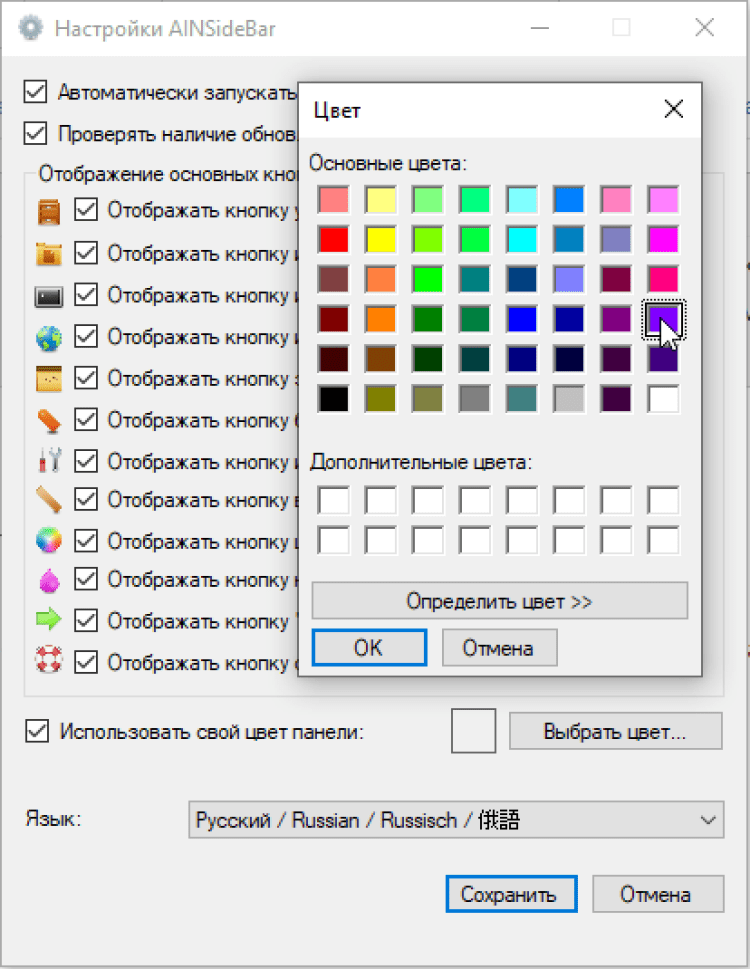Pick the bright magenta color swatch

(663, 239)
